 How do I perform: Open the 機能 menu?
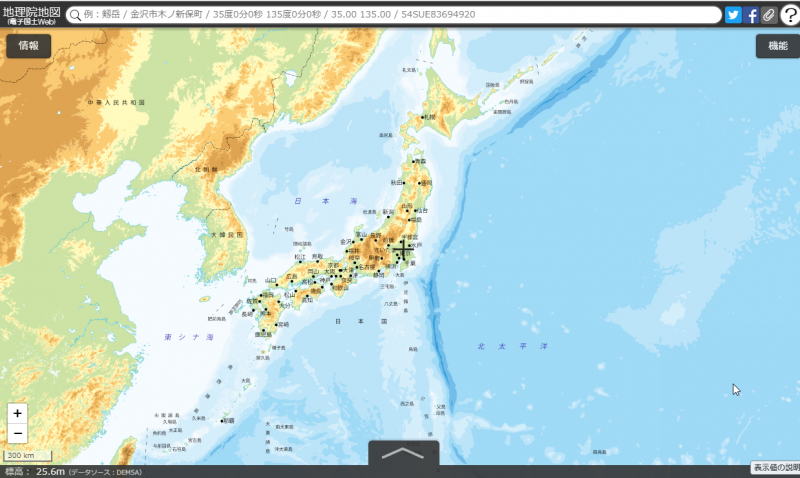tap(777, 46)
